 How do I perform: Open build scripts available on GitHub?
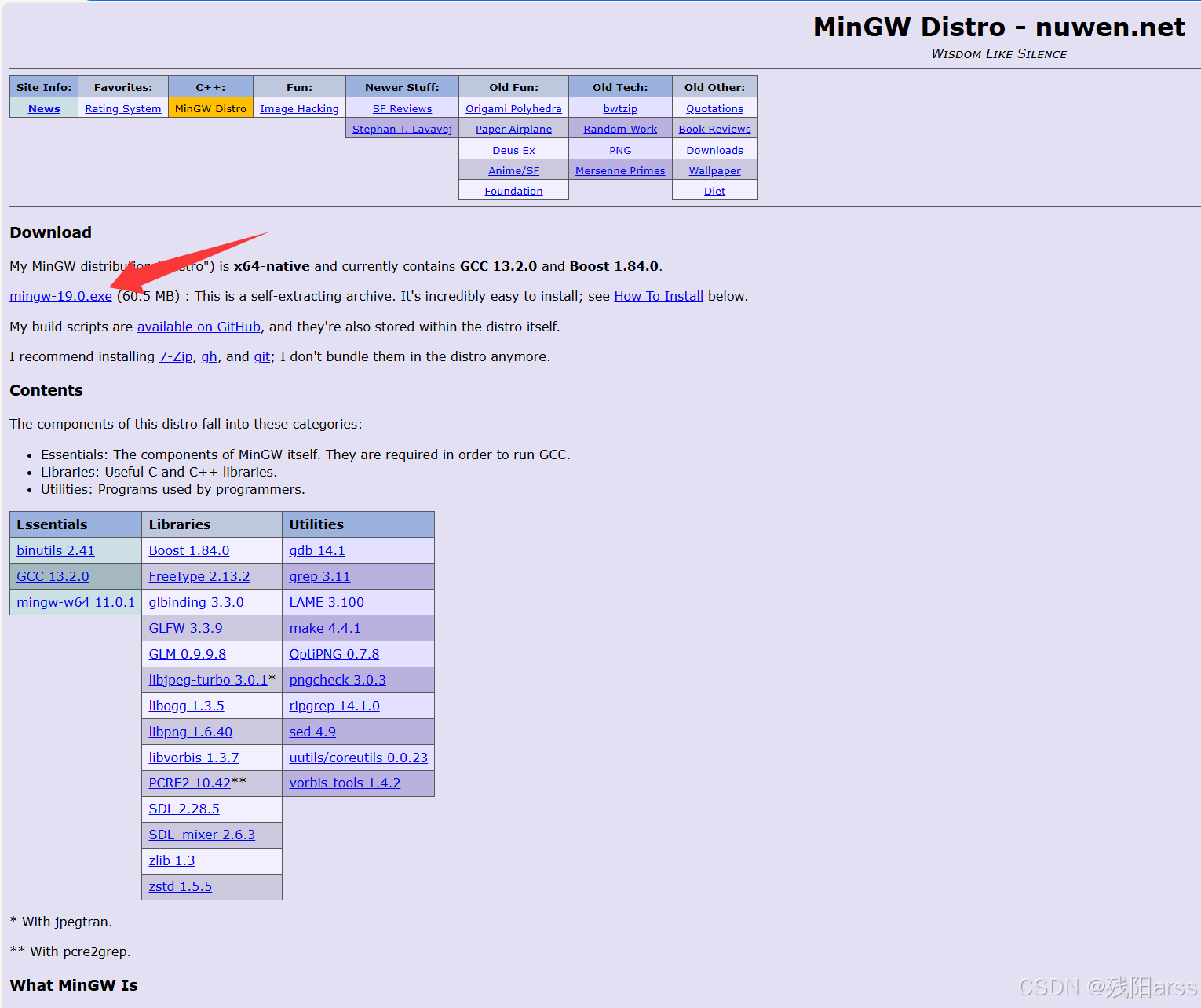tap(199, 327)
